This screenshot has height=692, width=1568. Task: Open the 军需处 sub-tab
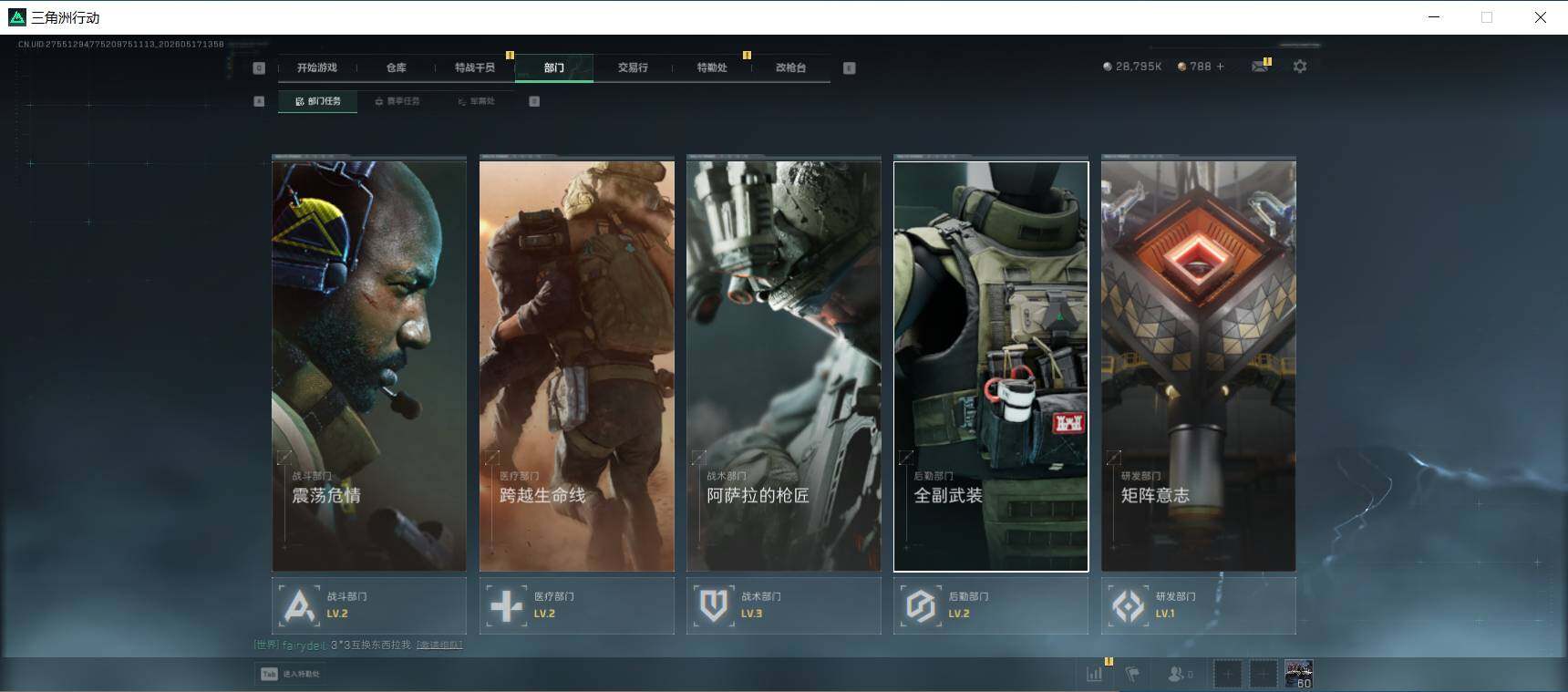click(476, 101)
